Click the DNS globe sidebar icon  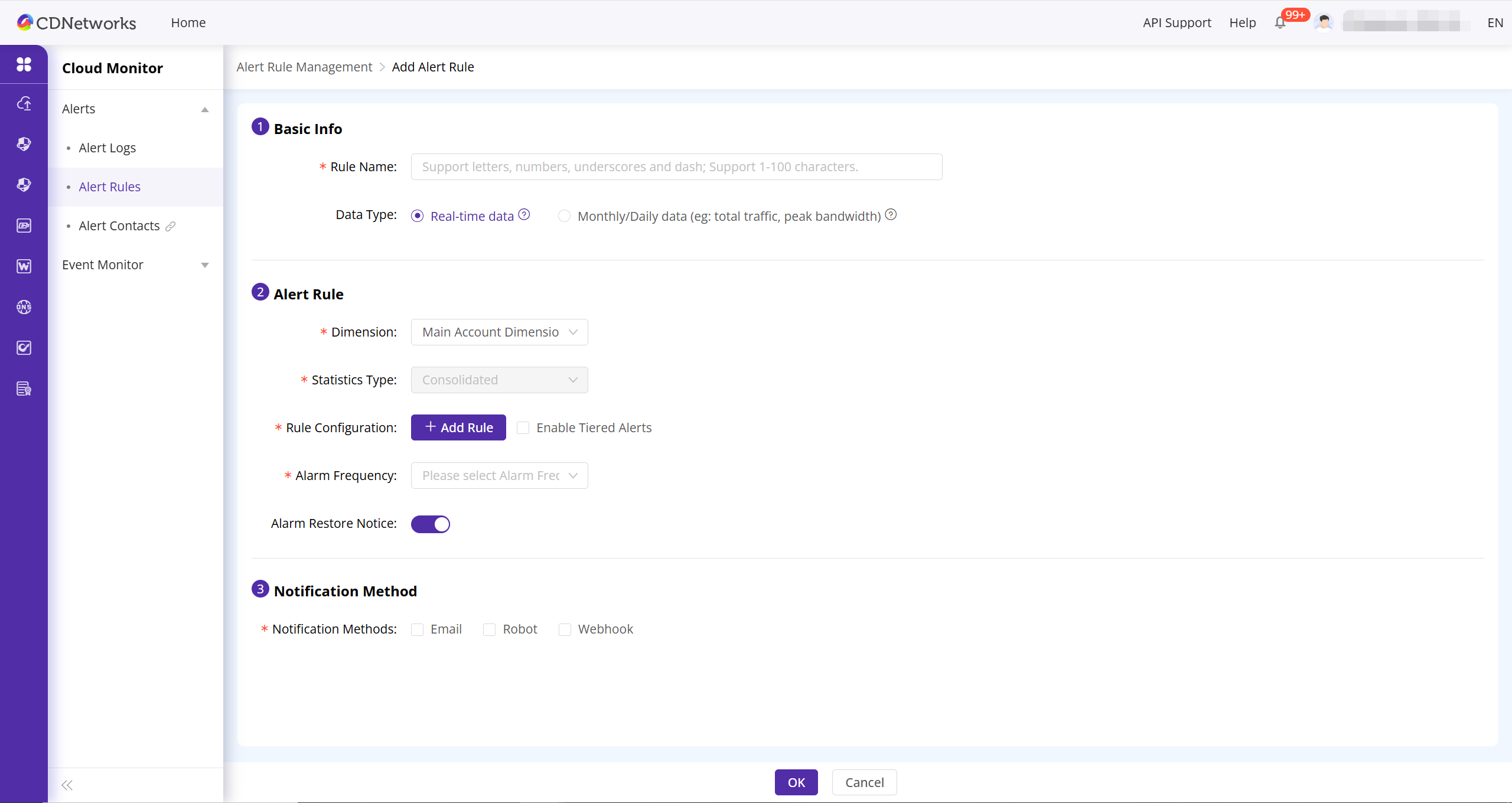(x=24, y=307)
